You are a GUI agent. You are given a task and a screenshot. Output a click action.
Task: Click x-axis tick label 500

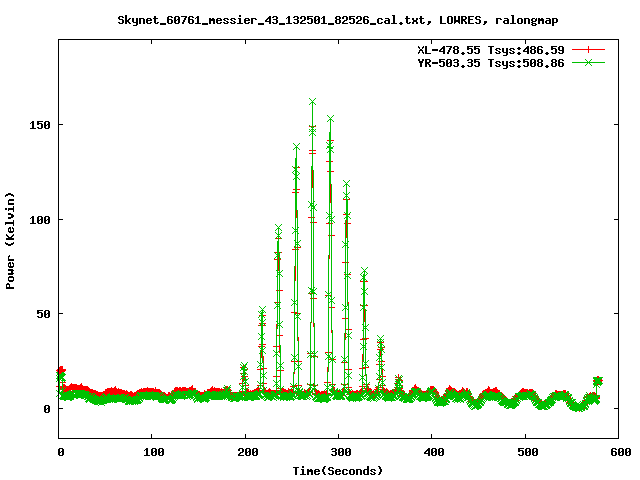click(x=528, y=452)
